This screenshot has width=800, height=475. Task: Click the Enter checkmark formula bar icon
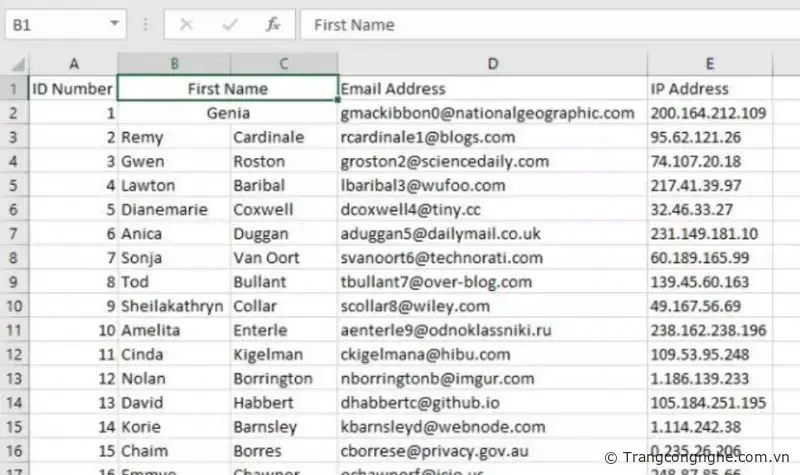230,24
